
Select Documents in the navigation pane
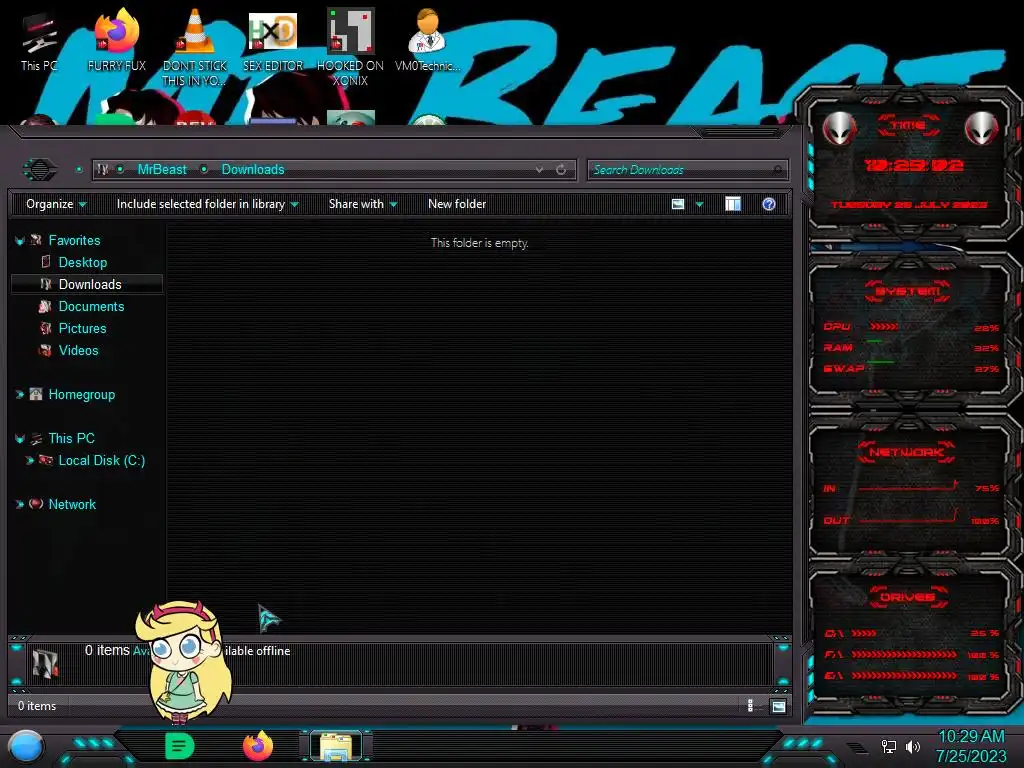(91, 306)
